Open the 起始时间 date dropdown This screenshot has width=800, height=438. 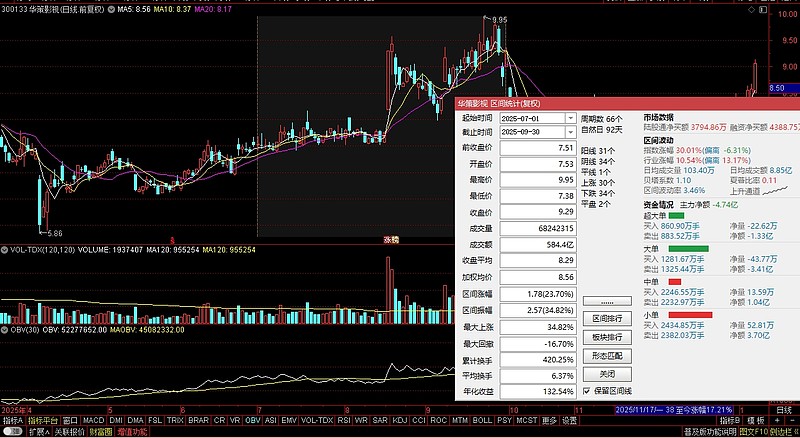[571, 118]
